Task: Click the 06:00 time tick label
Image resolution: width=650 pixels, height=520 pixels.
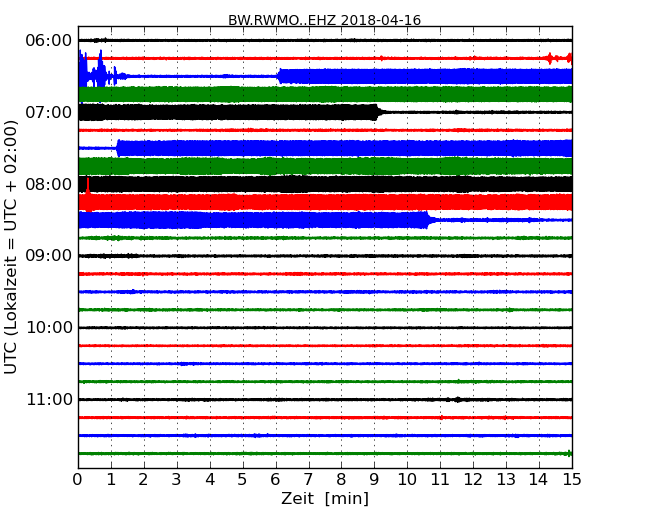Action: click(49, 40)
